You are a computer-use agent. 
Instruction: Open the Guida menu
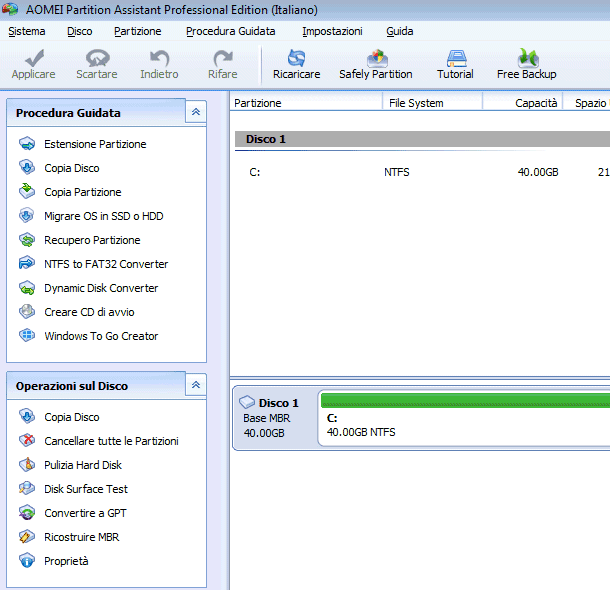(x=400, y=31)
